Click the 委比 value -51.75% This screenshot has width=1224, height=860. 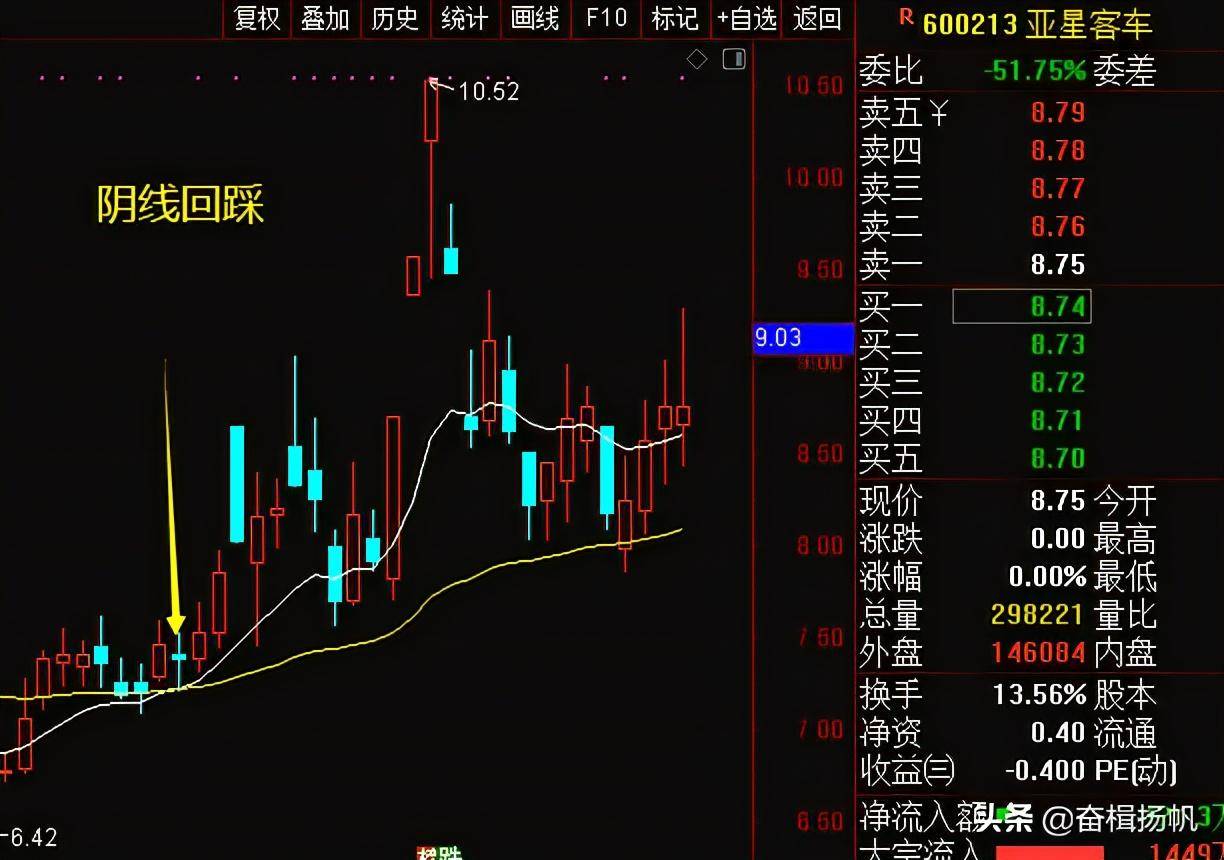coord(1034,70)
